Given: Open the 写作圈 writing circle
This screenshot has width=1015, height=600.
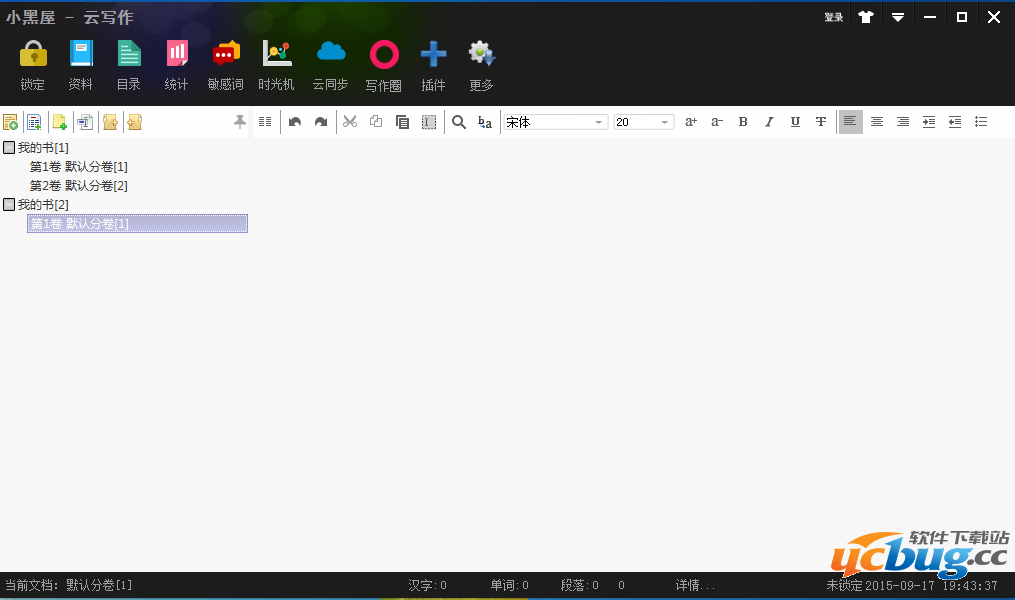Looking at the screenshot, I should [383, 55].
